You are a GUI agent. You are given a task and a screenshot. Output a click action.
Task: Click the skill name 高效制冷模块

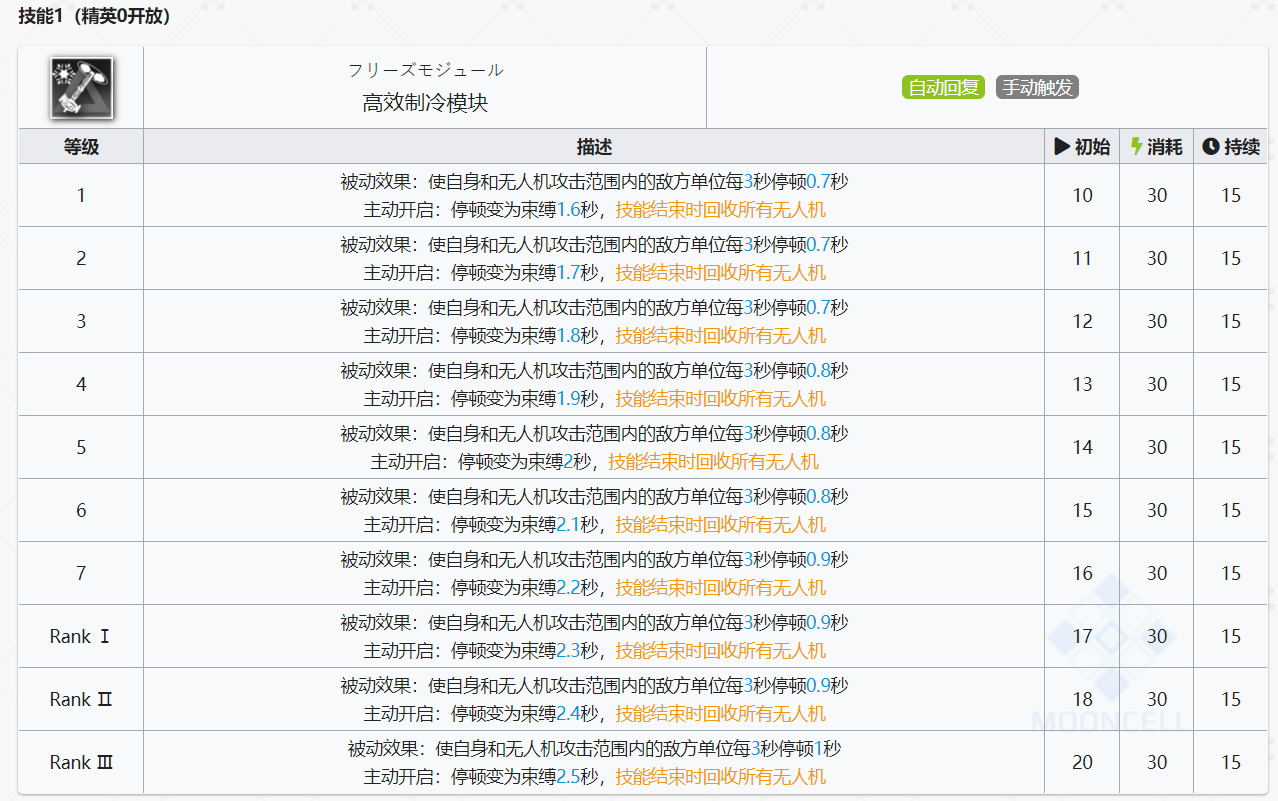[425, 103]
